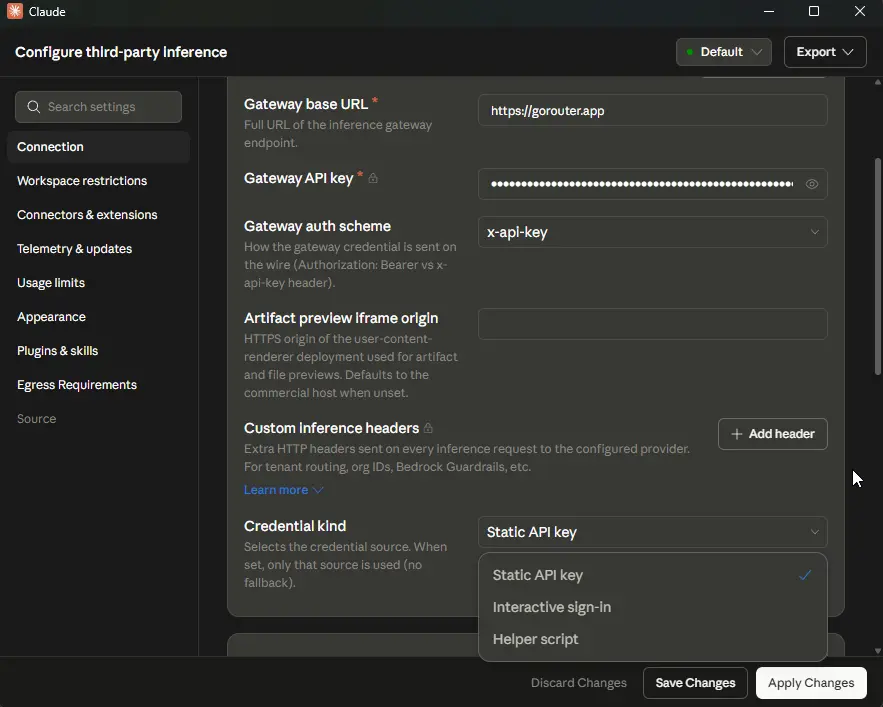Choose Interactive sign-in option
Image resolution: width=883 pixels, height=707 pixels.
tap(652, 607)
